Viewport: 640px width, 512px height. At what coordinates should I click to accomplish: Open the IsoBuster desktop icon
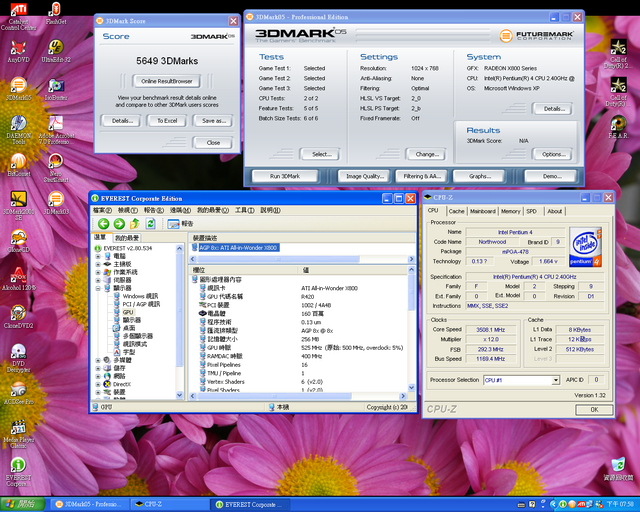[56, 89]
